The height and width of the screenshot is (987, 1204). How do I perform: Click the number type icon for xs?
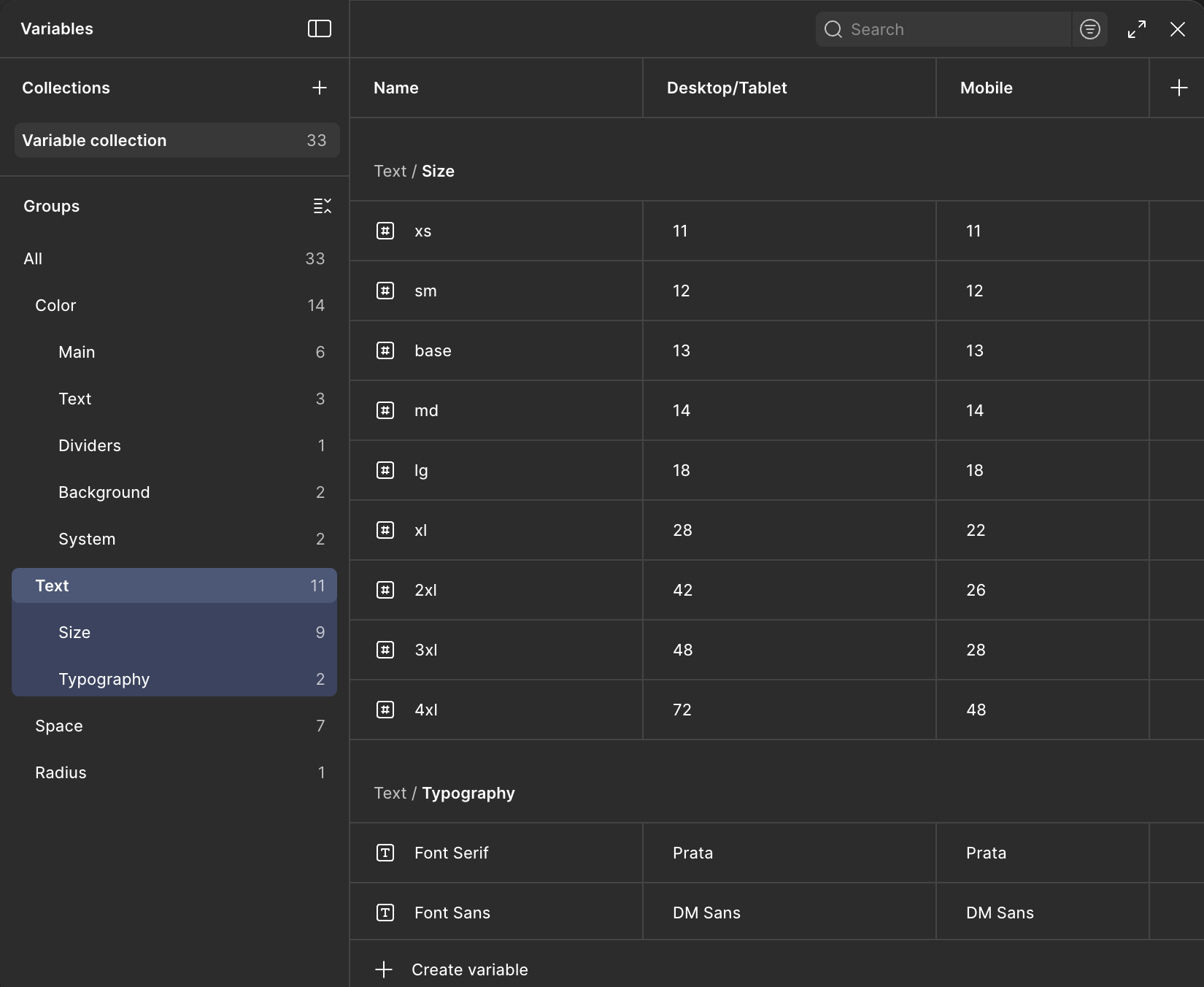385,231
